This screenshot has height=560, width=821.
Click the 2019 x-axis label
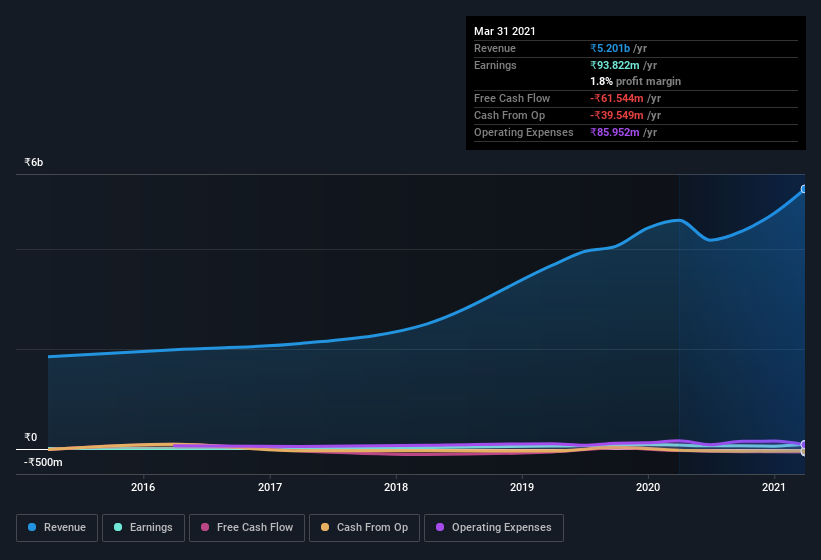[522, 487]
